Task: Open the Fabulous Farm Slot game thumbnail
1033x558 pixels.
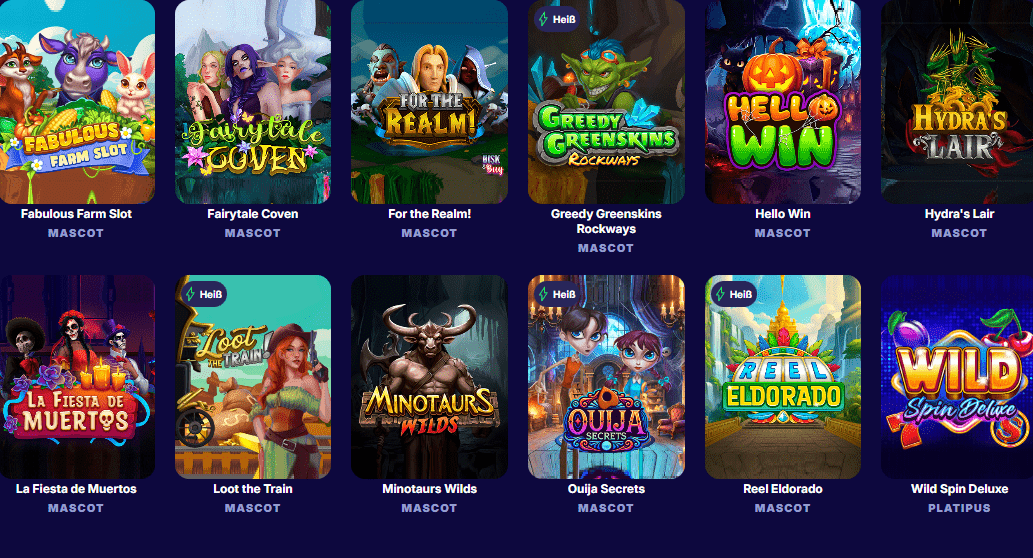Action: point(76,101)
